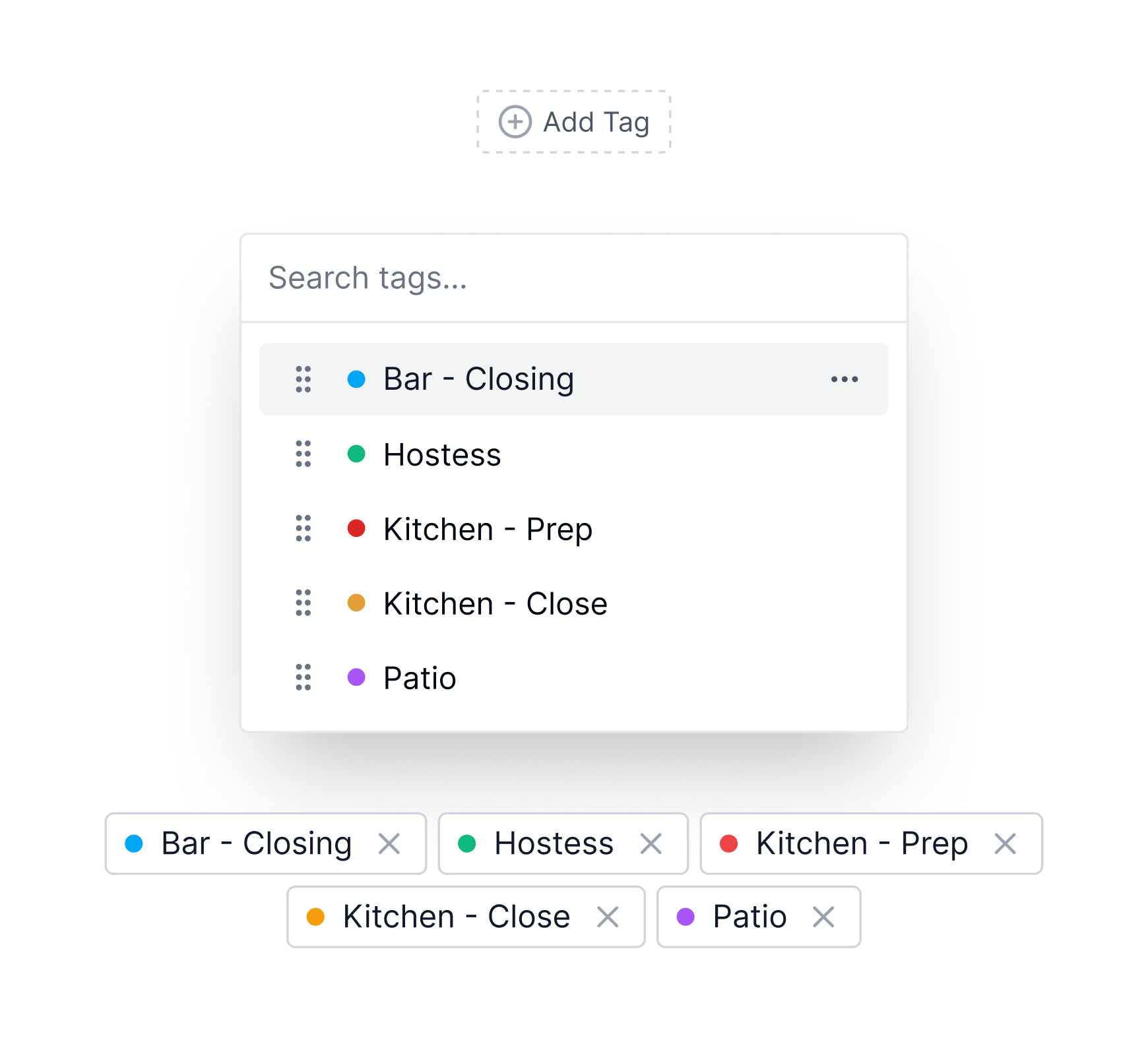Select Hostess in the tag list
The width and height of the screenshot is (1148, 1038).
coord(574,454)
